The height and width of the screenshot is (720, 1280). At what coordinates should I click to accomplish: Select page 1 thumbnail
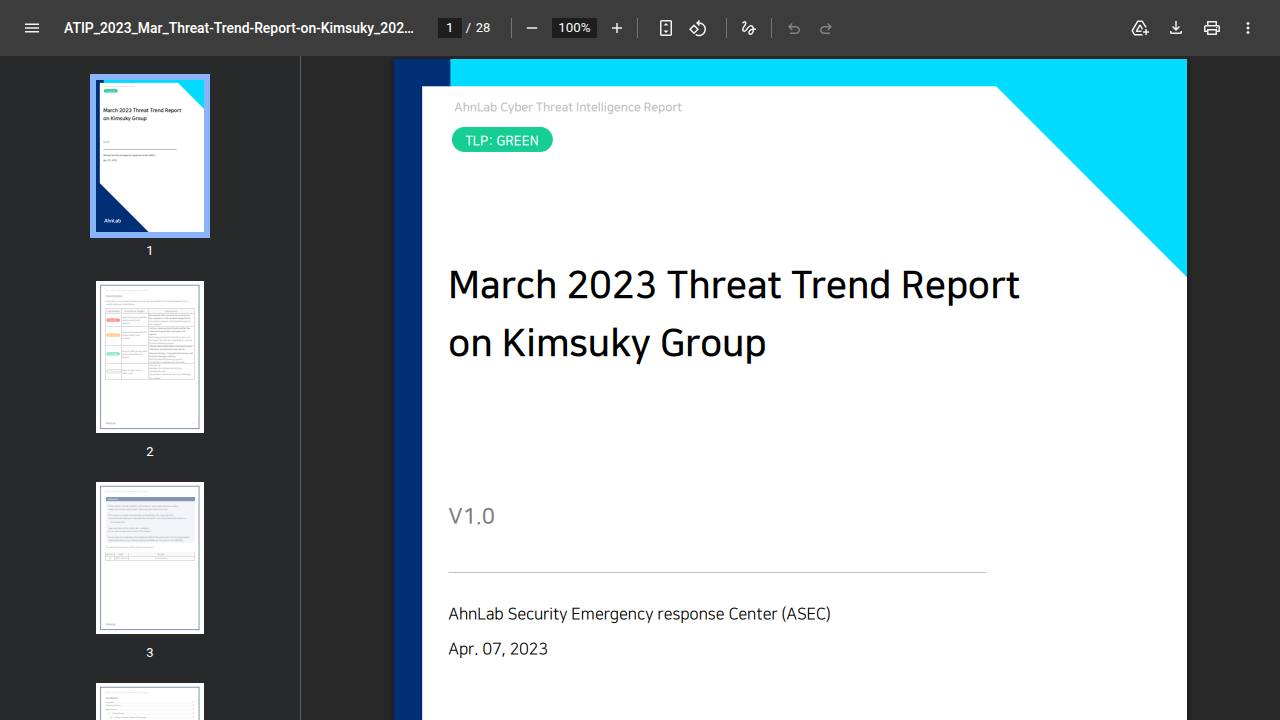click(x=150, y=156)
